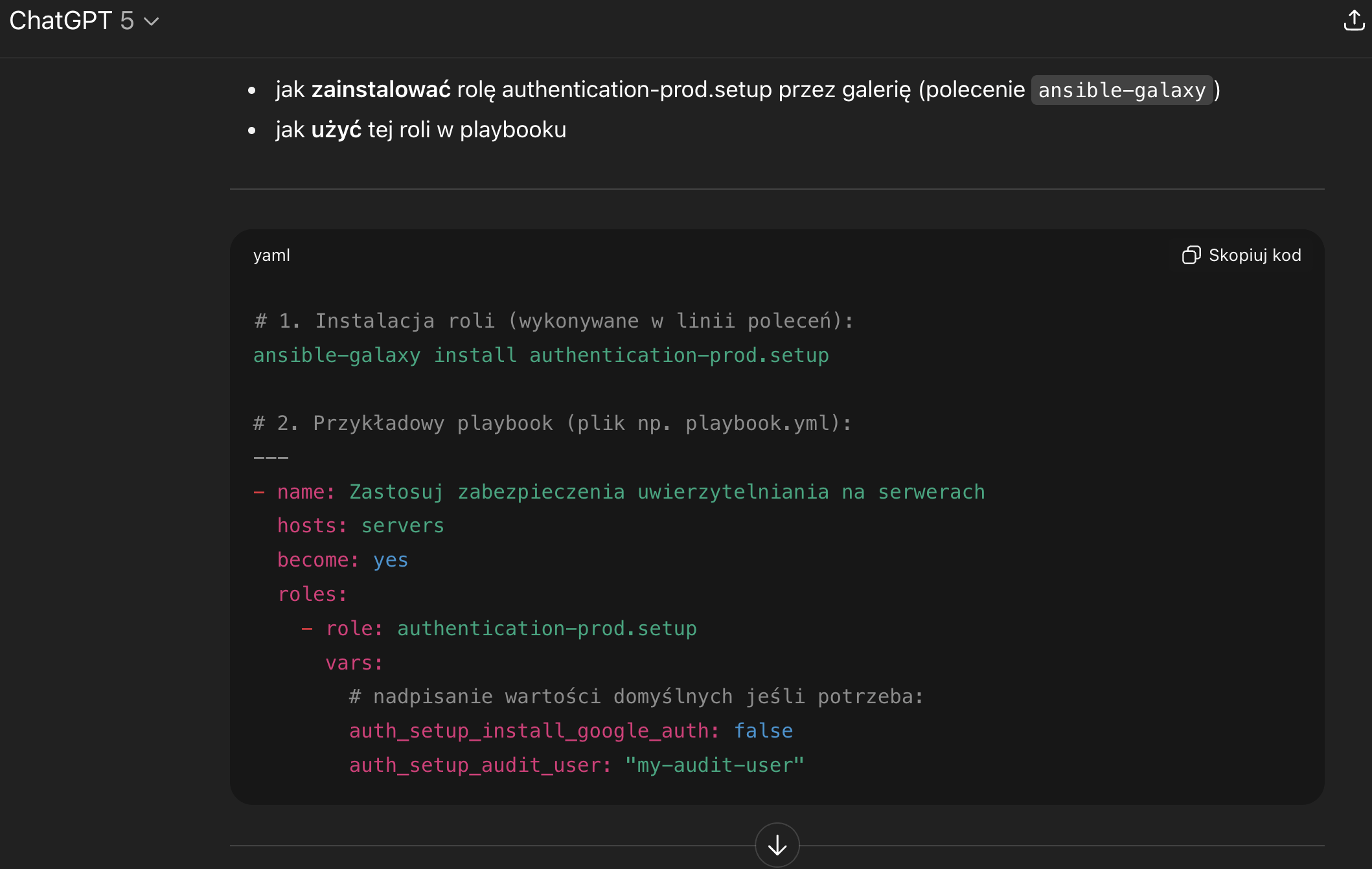Click the auth_setup_install_google_auth false value

(x=763, y=730)
